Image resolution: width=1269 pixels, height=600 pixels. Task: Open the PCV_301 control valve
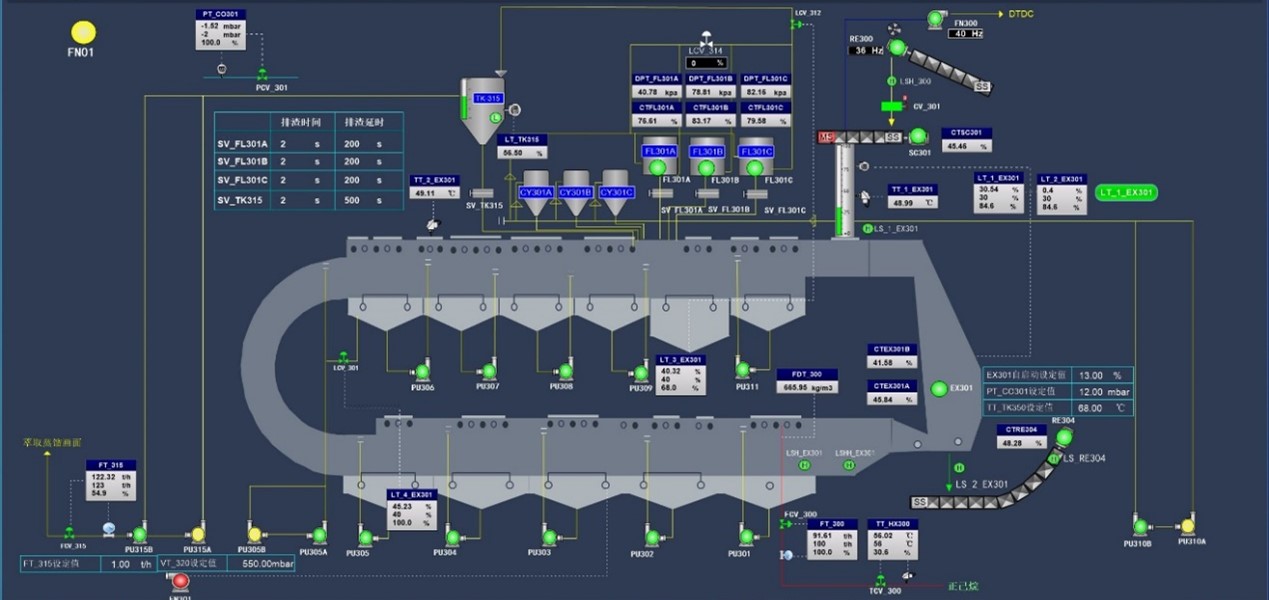pyautogui.click(x=262, y=74)
